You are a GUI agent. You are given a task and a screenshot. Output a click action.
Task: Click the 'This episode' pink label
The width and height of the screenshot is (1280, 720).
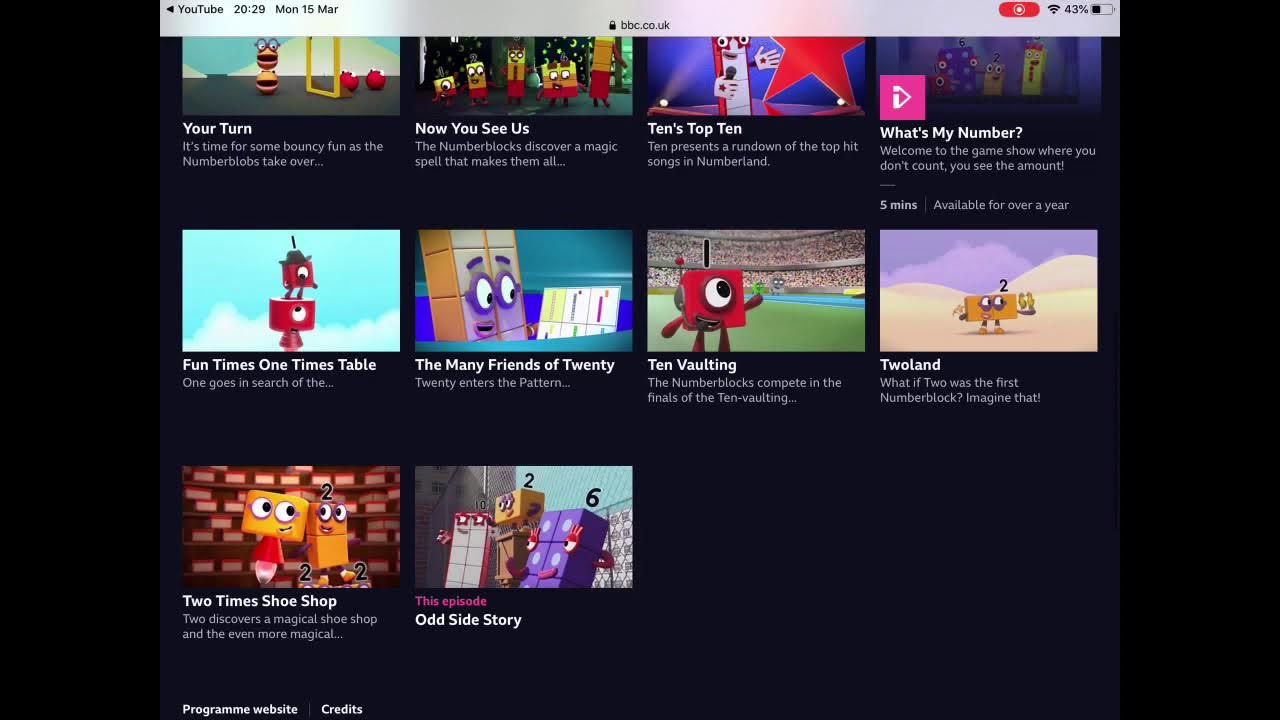tap(451, 601)
